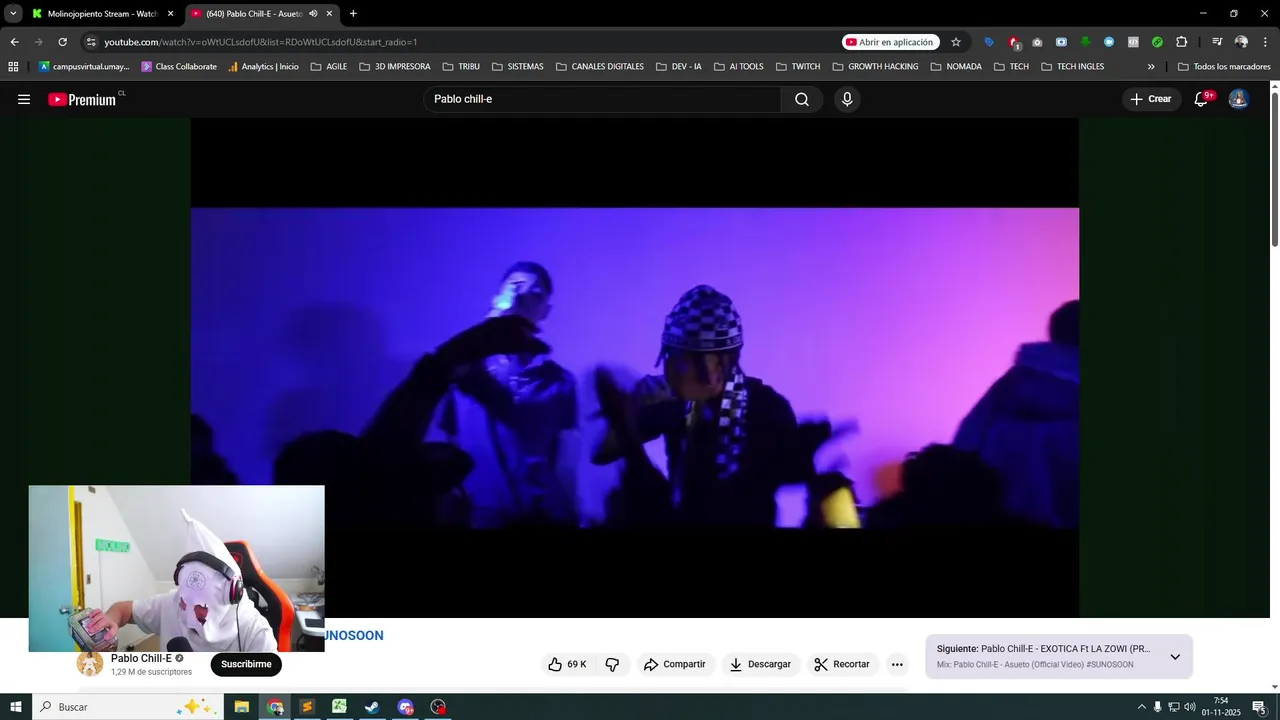
Task: Open the Analytics | Inicio bookmark
Action: [x=263, y=67]
